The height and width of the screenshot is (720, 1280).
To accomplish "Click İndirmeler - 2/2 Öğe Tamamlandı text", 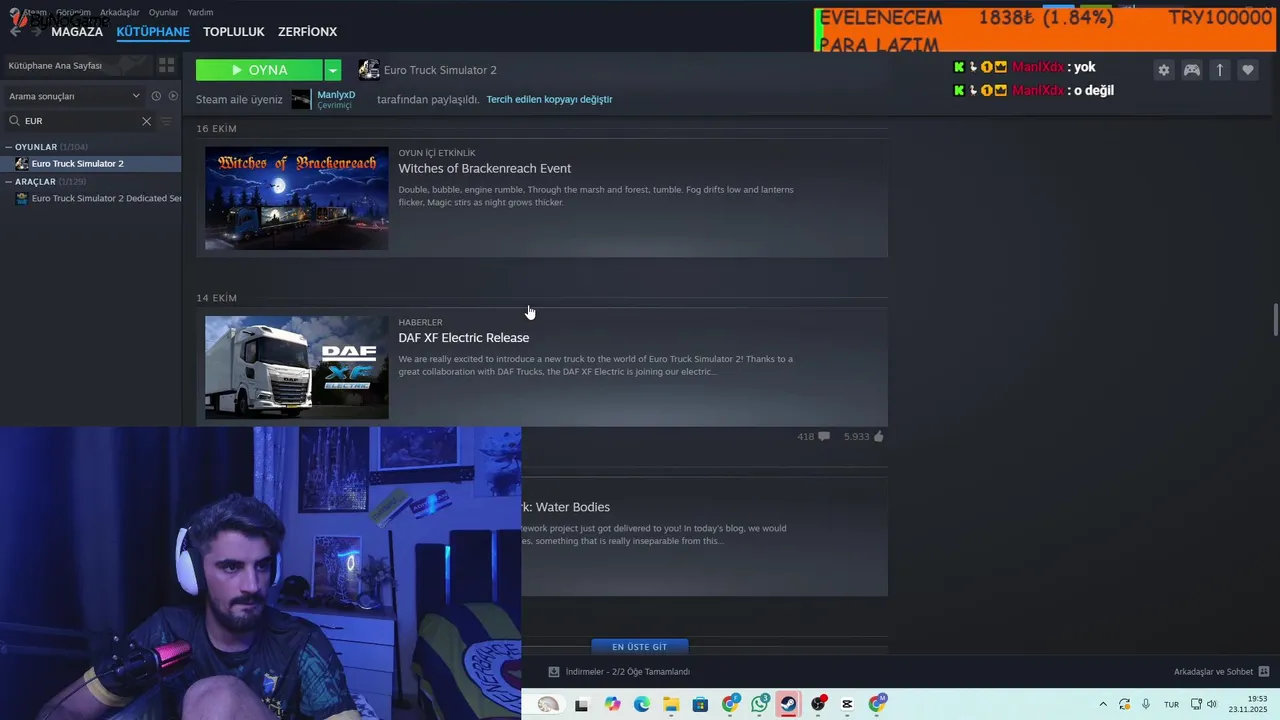I will 628,672.
